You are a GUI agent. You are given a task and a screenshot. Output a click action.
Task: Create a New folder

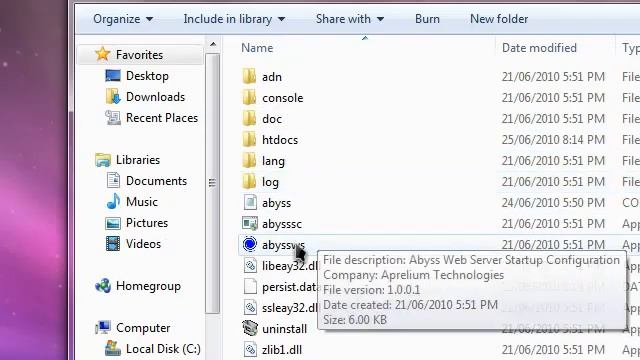click(x=499, y=19)
